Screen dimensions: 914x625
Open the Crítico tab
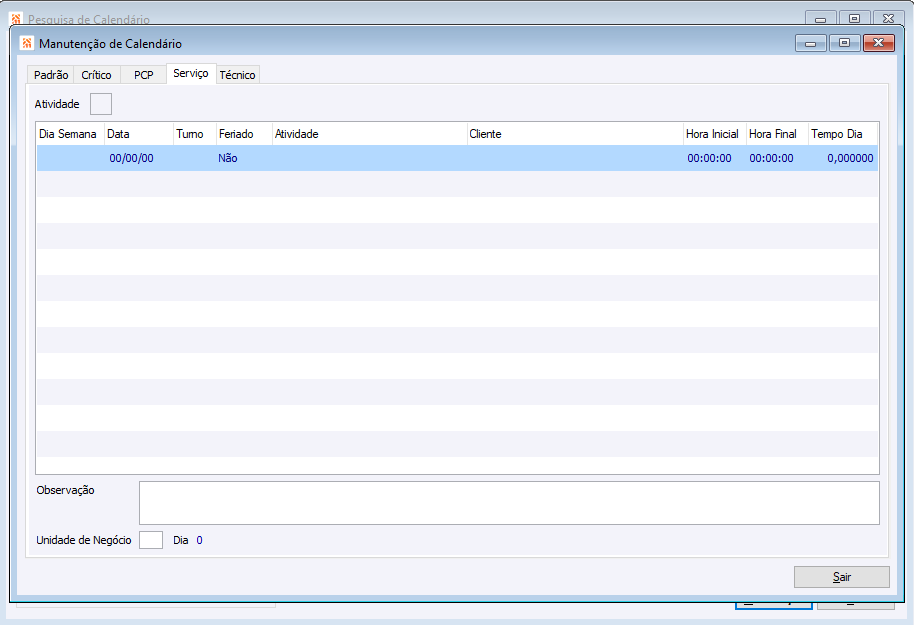[96, 75]
